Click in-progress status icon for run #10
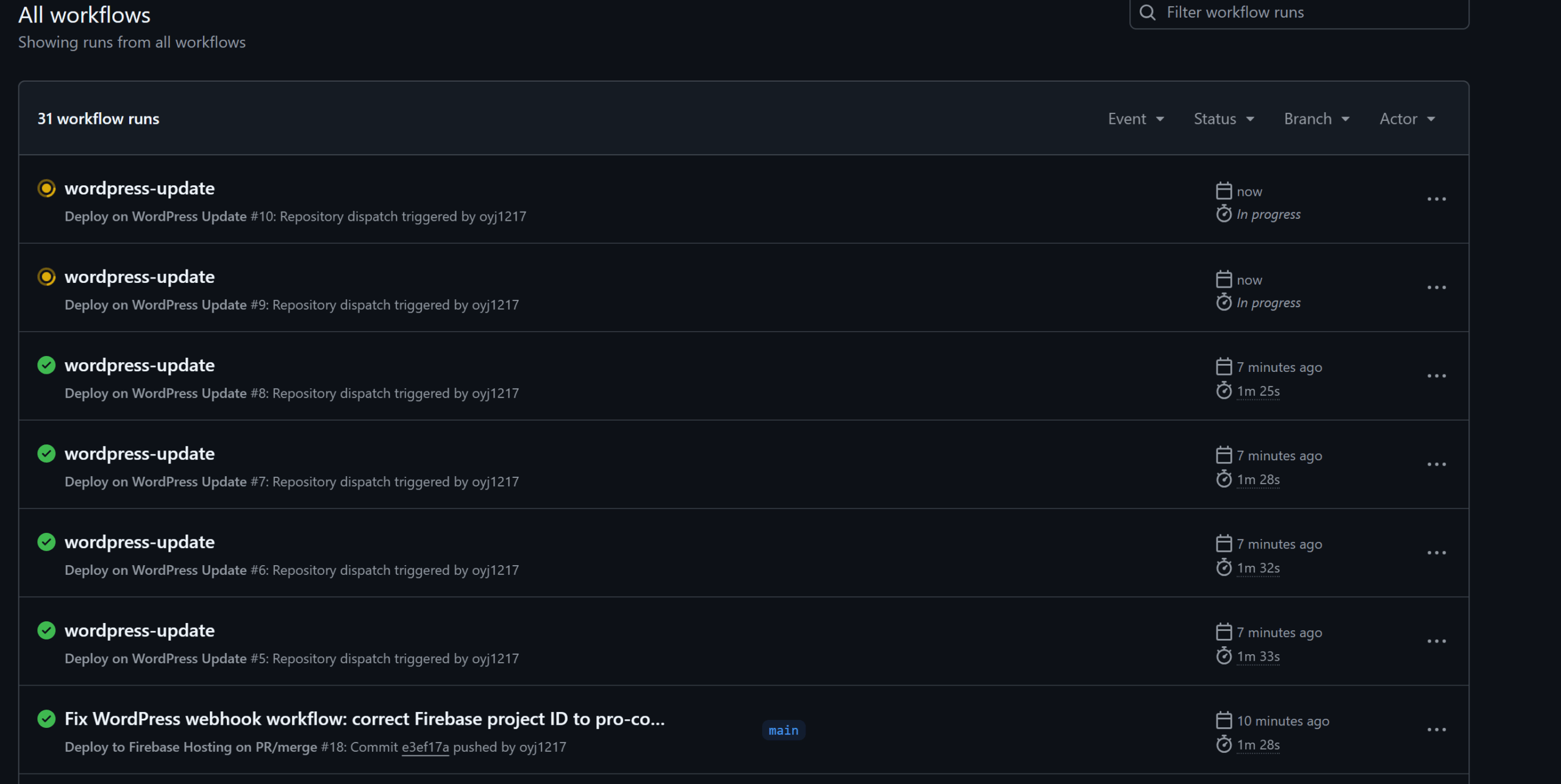This screenshot has width=1561, height=784. [x=46, y=188]
